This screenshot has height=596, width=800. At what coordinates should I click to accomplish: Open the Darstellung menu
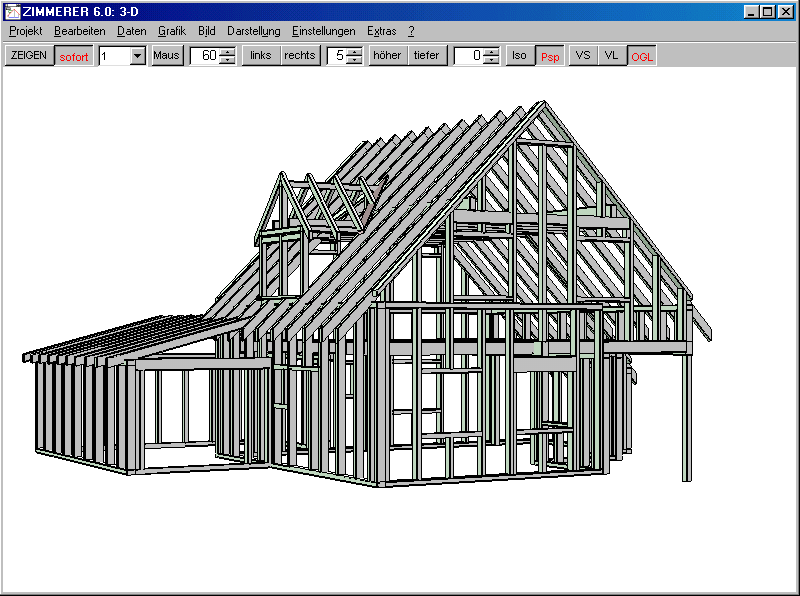click(x=253, y=31)
